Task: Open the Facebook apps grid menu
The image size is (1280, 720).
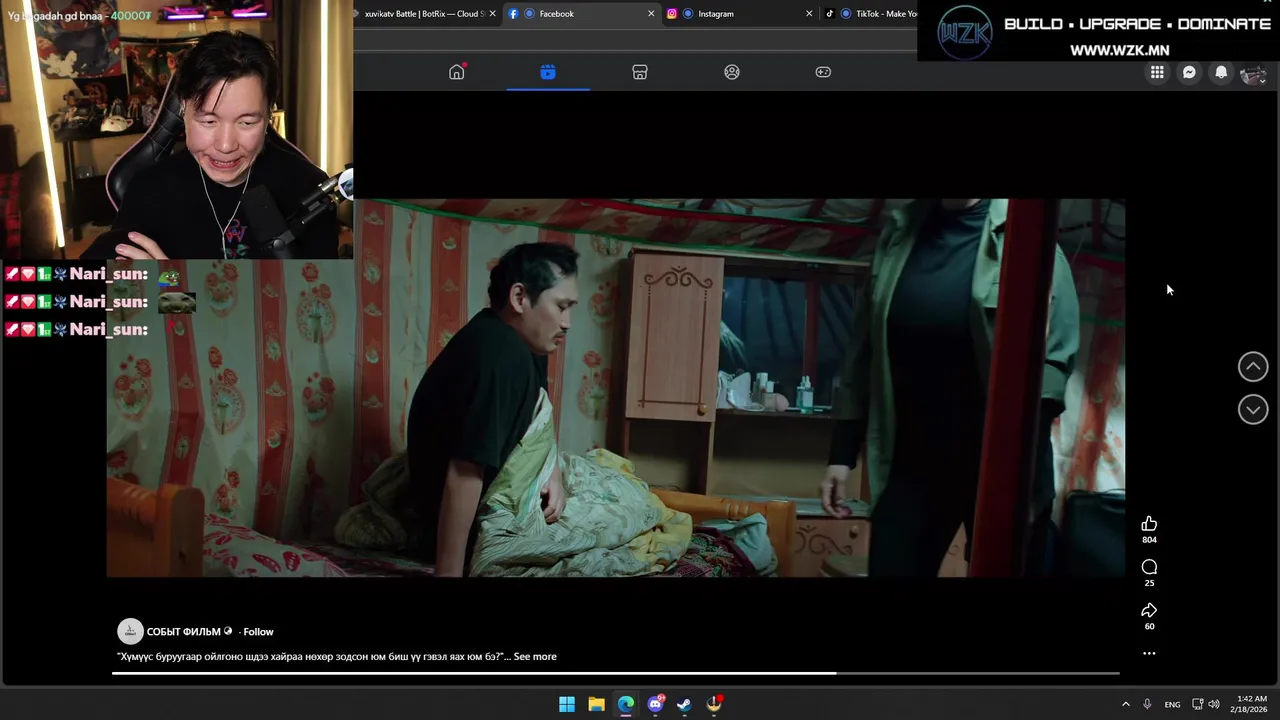Action: tap(1157, 72)
